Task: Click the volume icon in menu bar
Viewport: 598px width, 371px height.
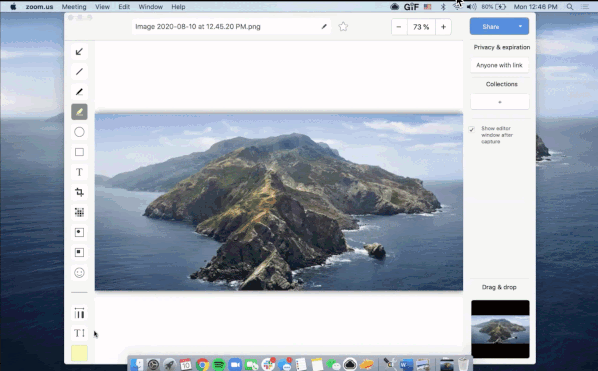Action: 471,6
